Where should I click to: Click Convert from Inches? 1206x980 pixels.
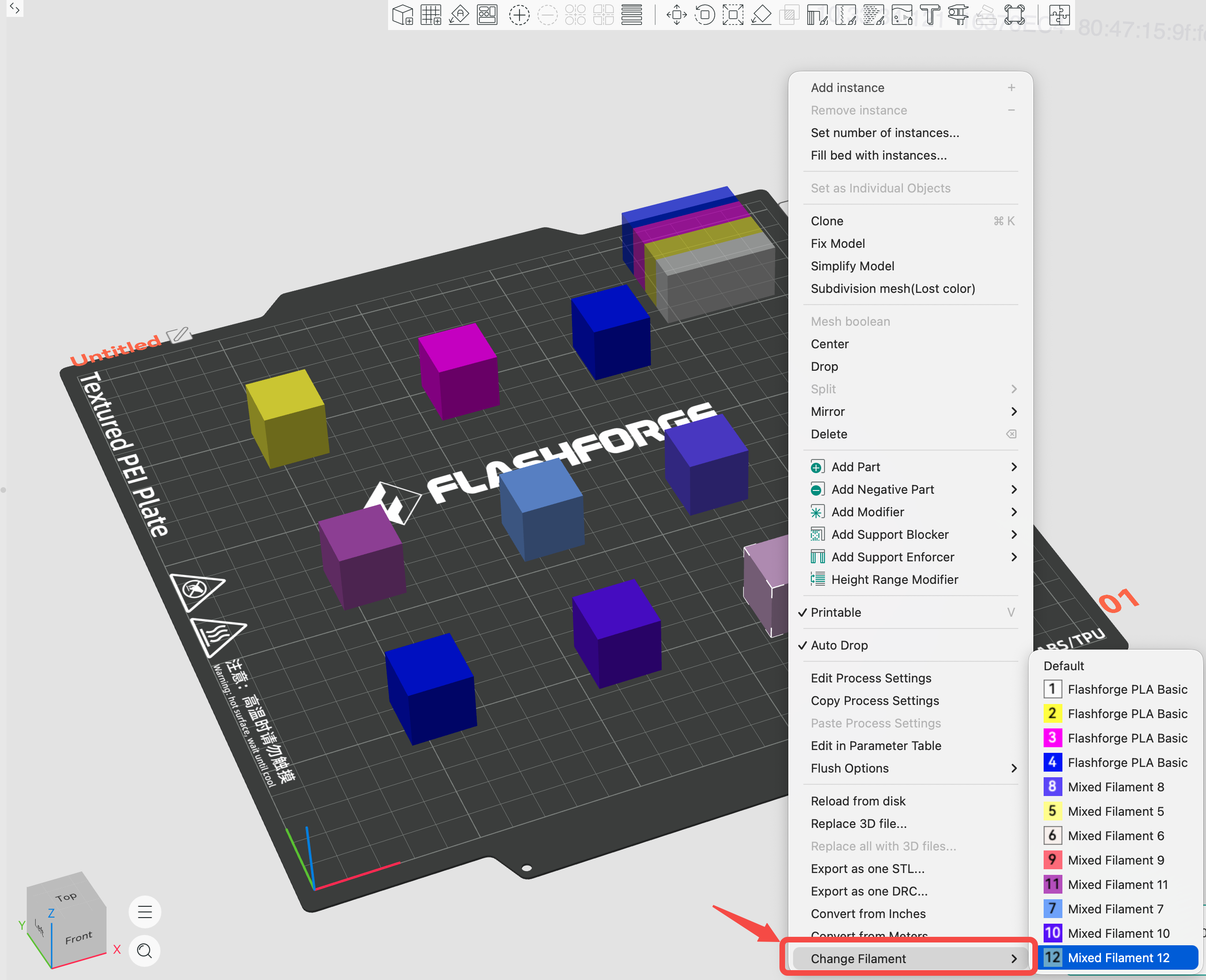[x=910, y=914]
